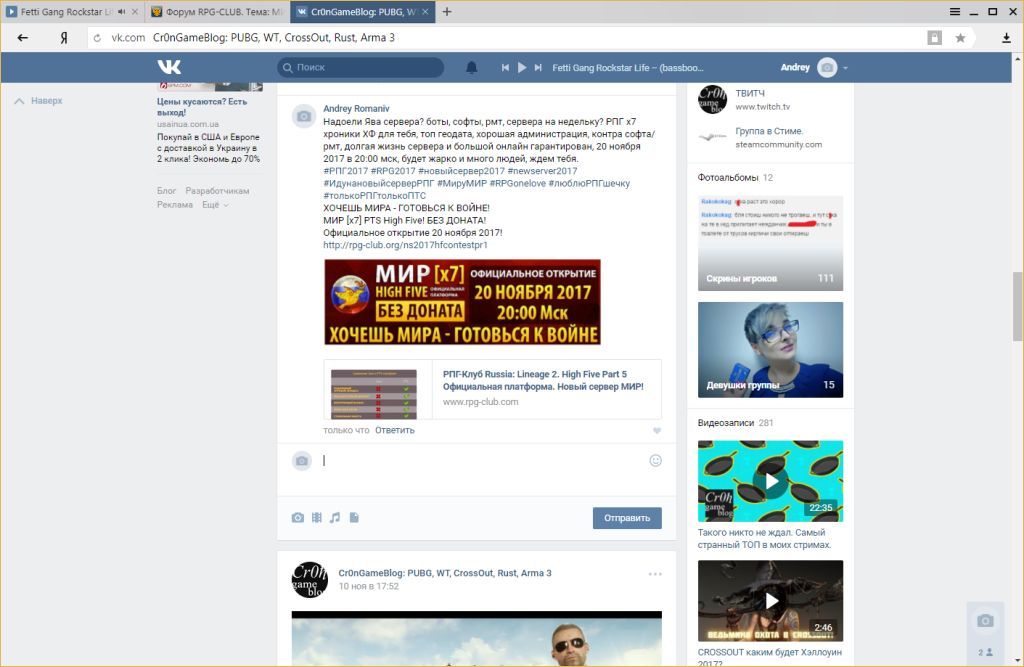1024x667 pixels.
Task: Switch to Форум RPG-CLUB tab
Action: pos(216,12)
